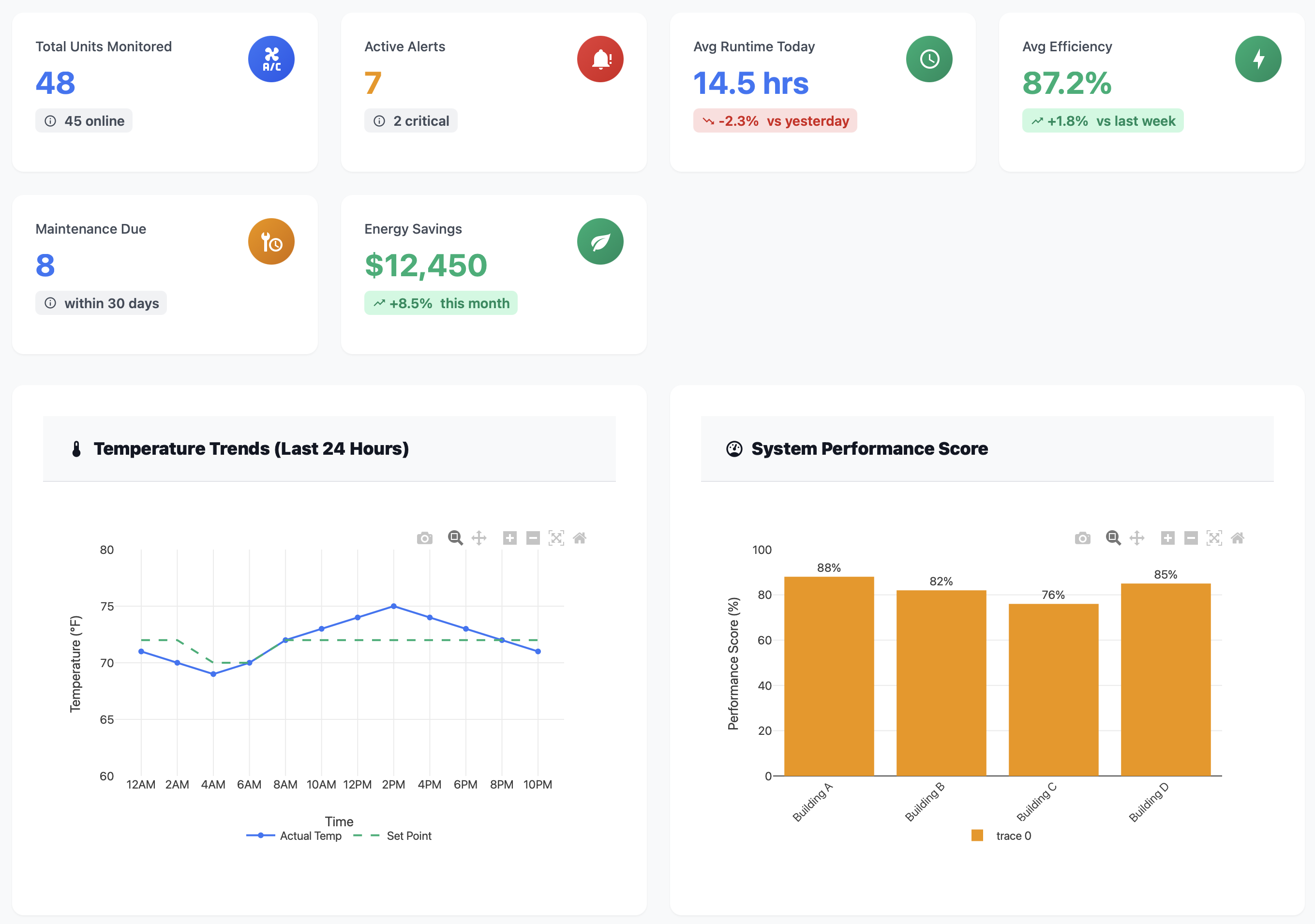
Task: Click the leaf icon on Energy Savings card
Action: click(x=599, y=240)
